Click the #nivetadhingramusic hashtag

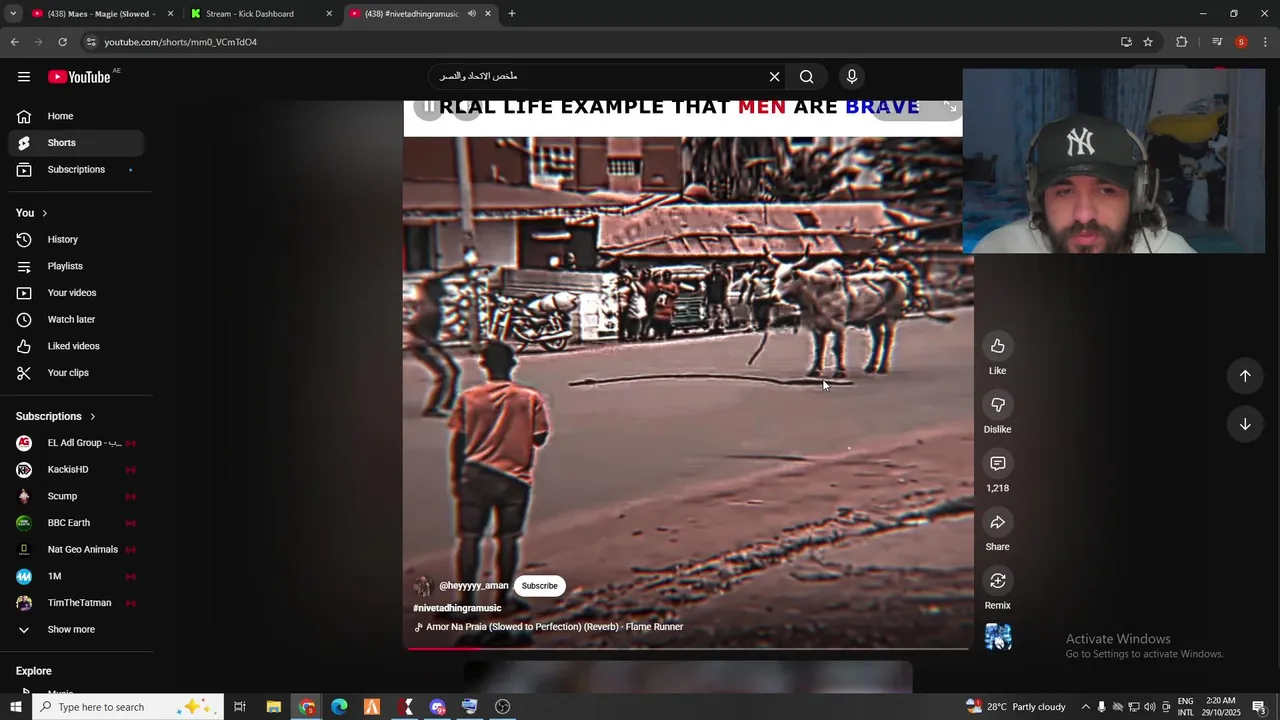457,608
